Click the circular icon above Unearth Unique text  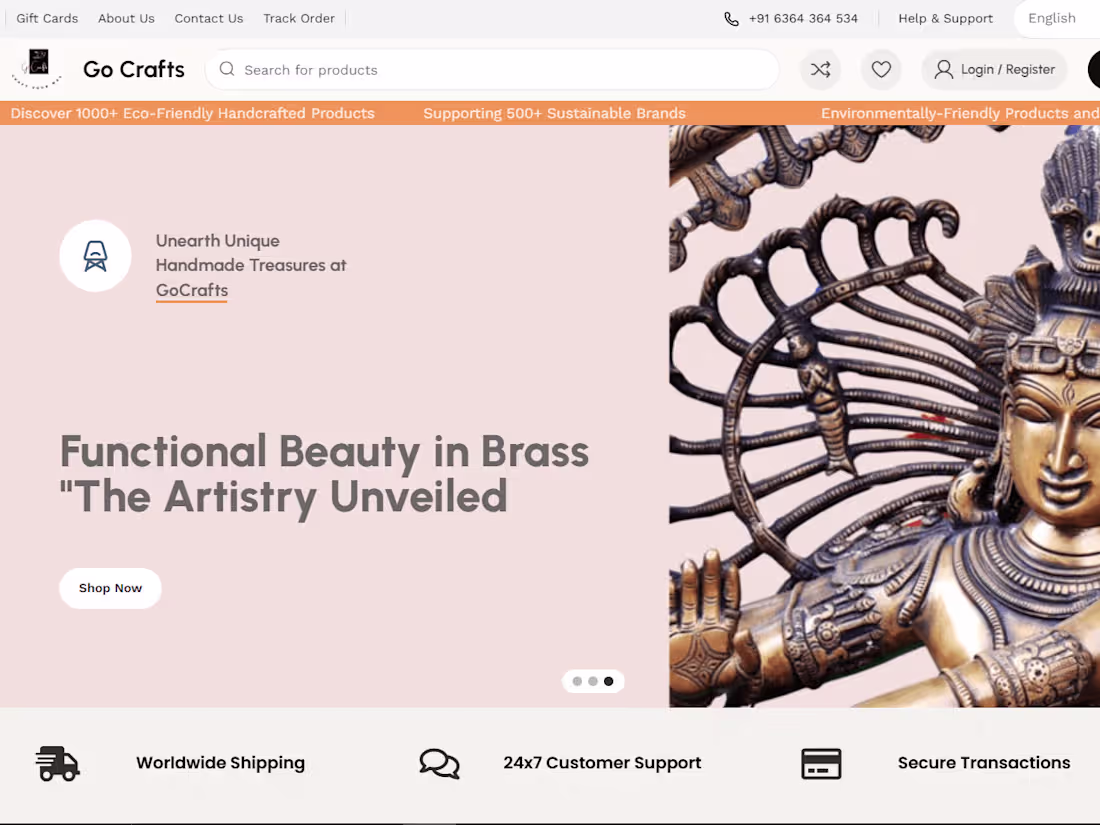pos(95,255)
